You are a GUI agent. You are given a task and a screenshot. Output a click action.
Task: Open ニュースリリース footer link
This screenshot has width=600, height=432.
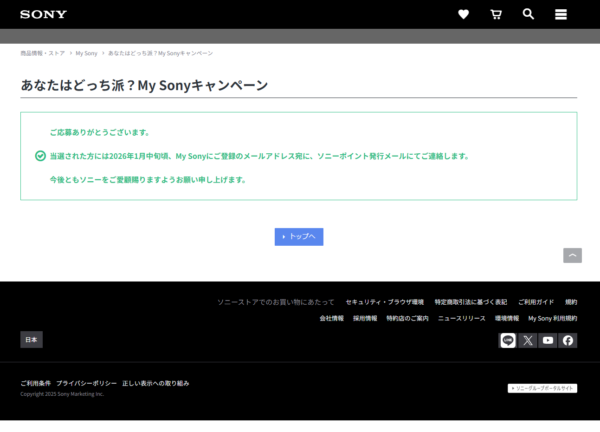pyautogui.click(x=461, y=318)
